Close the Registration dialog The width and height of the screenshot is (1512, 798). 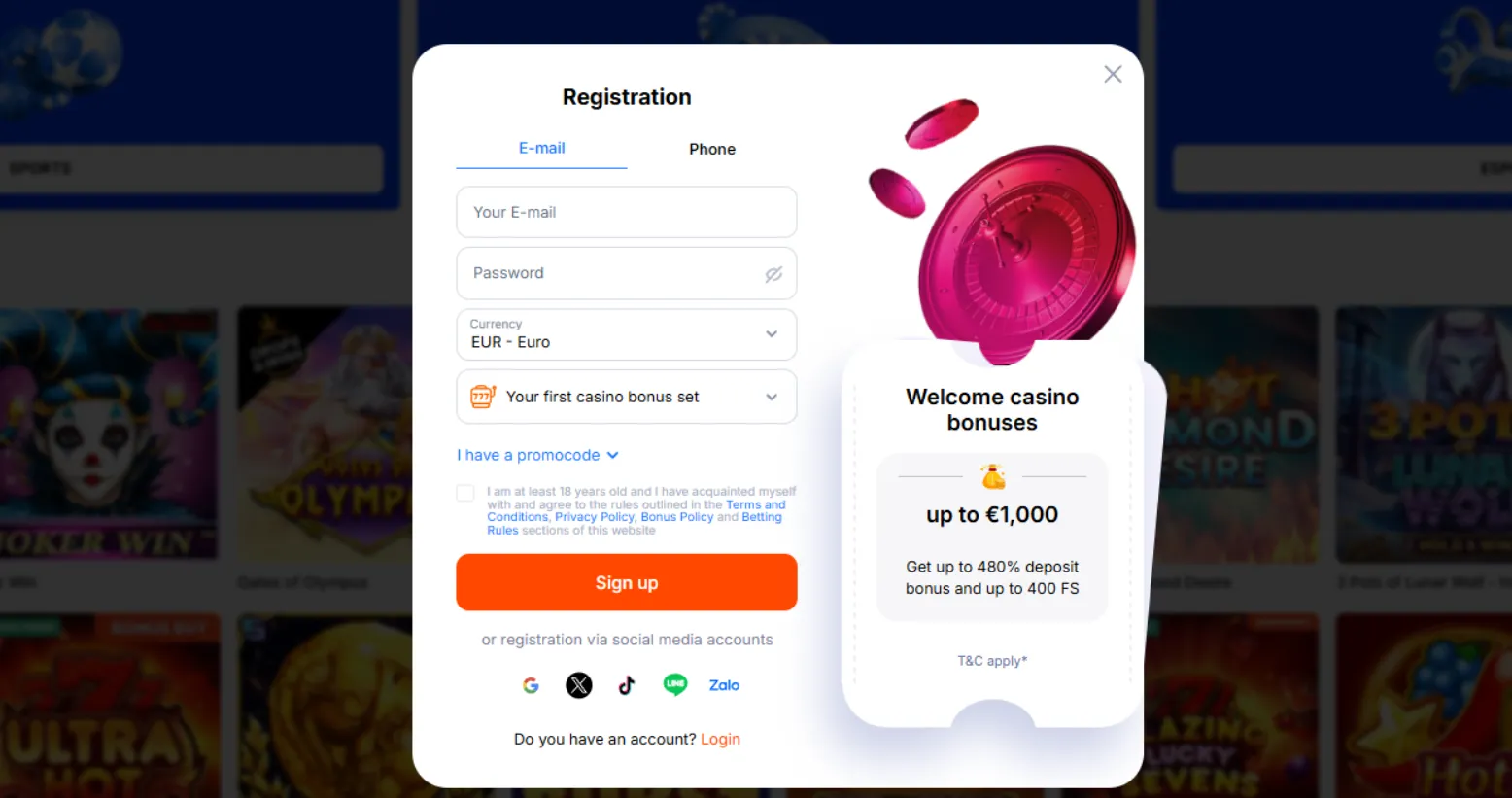[x=1113, y=75]
